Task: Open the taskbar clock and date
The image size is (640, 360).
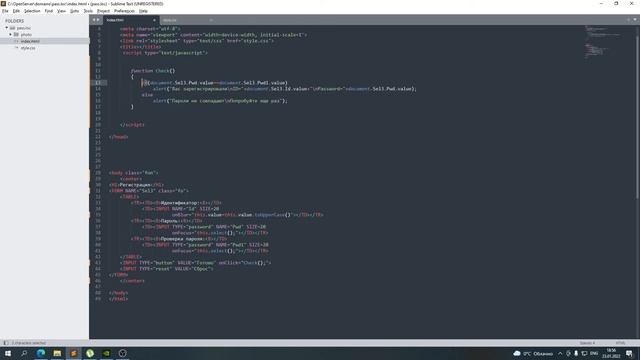Action: coord(611,353)
